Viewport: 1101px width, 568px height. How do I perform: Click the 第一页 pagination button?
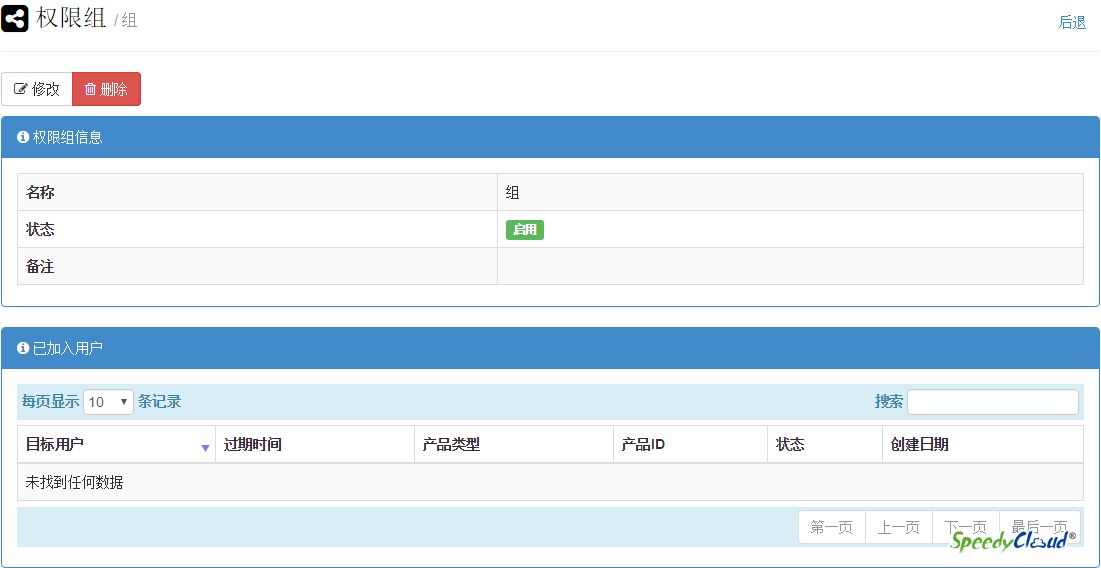(x=832, y=527)
